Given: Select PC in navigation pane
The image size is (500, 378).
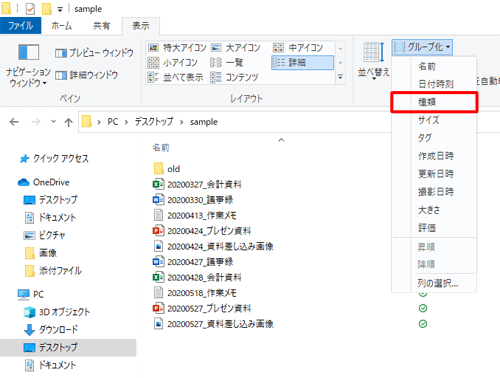Looking at the screenshot, I should coord(31,294).
